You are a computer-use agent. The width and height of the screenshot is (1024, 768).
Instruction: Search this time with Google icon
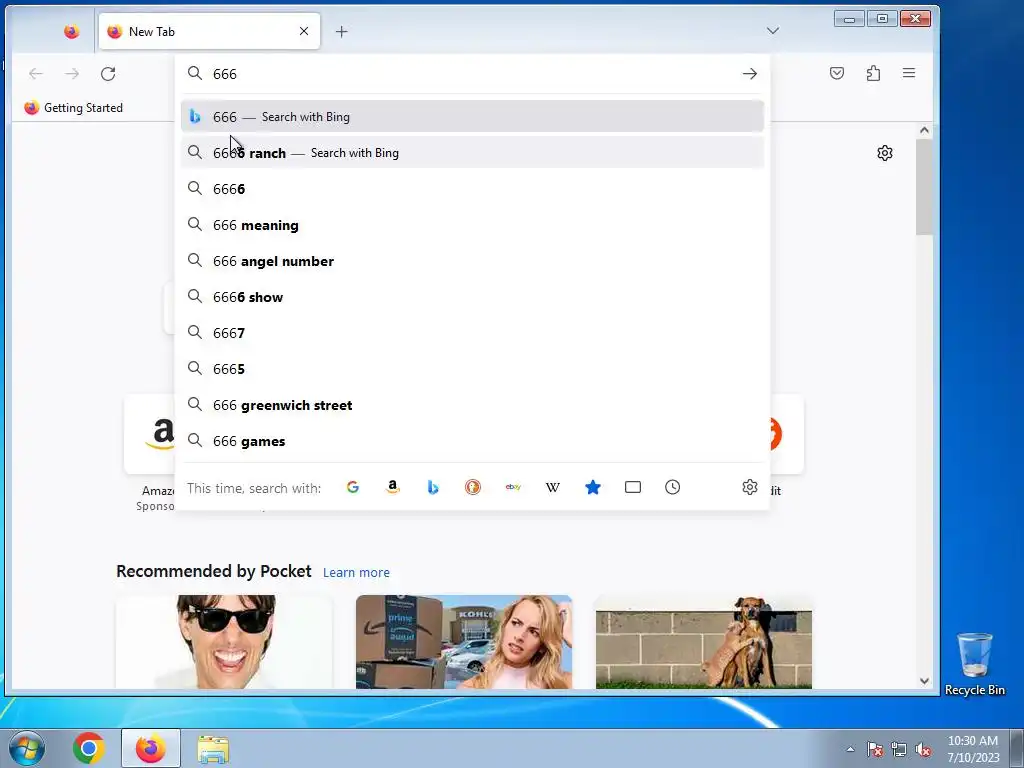353,487
